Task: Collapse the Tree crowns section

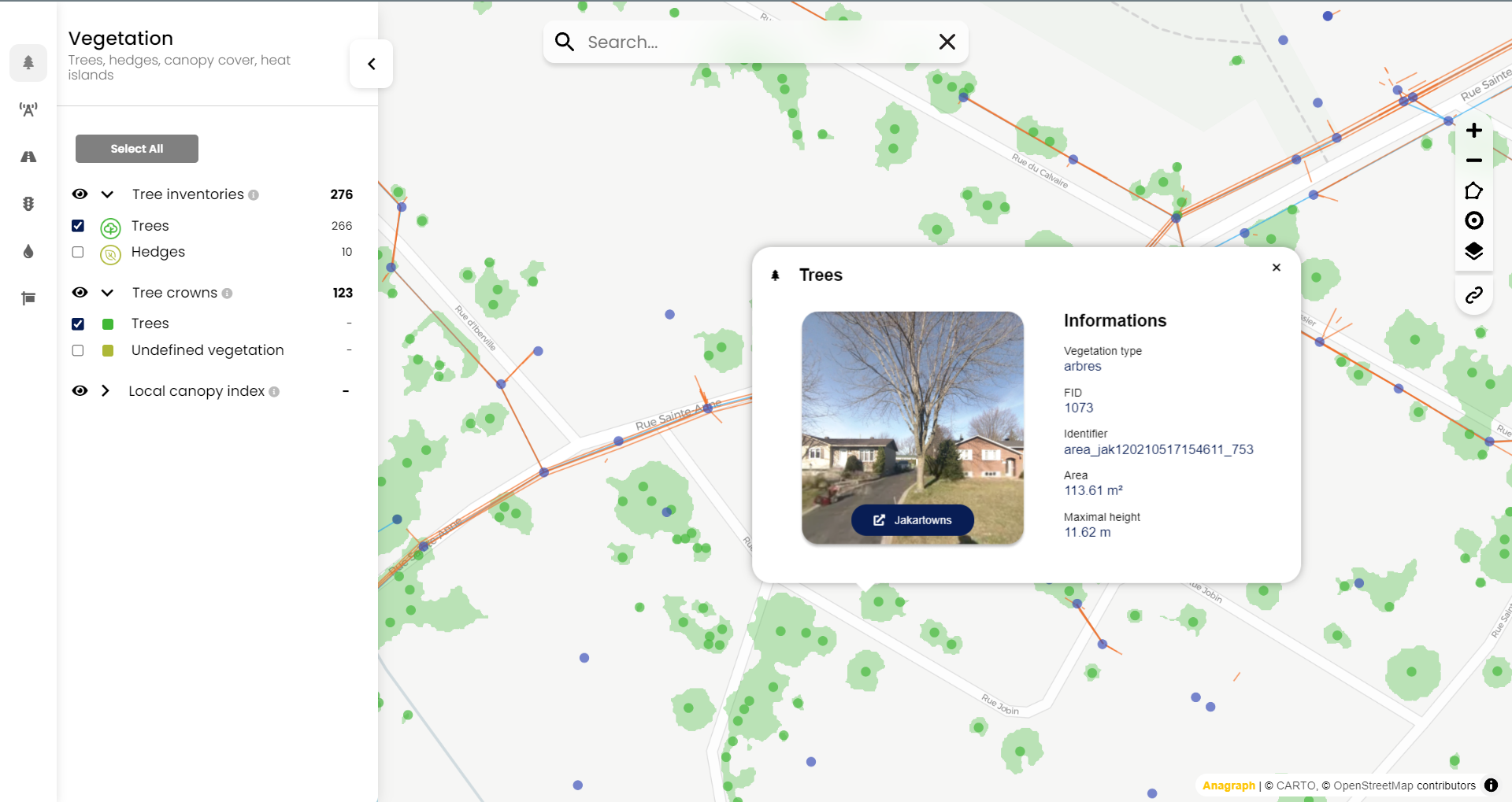Action: [108, 293]
